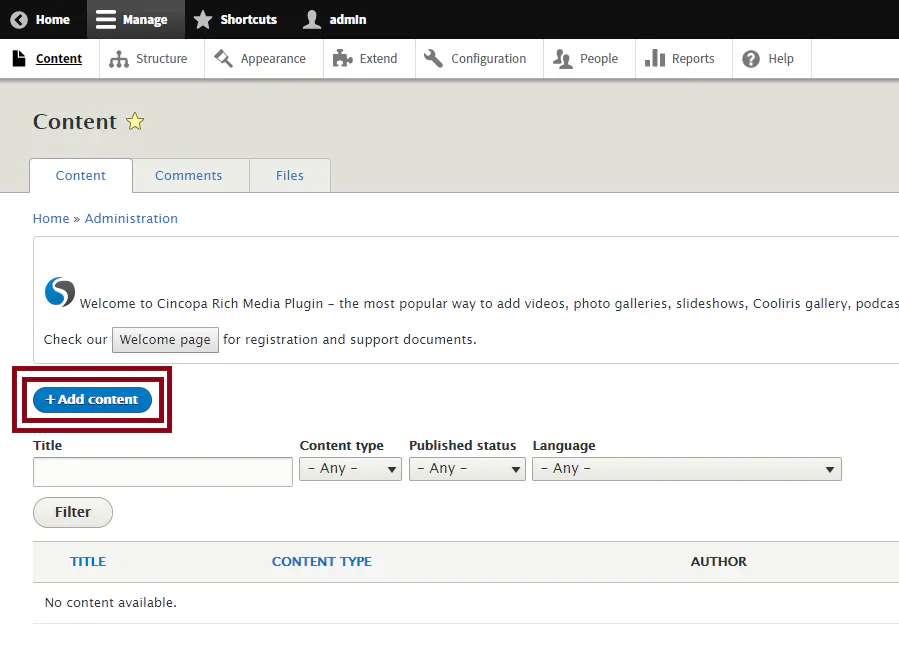899x659 pixels.
Task: Click 'No content available.' text
Action: (111, 603)
